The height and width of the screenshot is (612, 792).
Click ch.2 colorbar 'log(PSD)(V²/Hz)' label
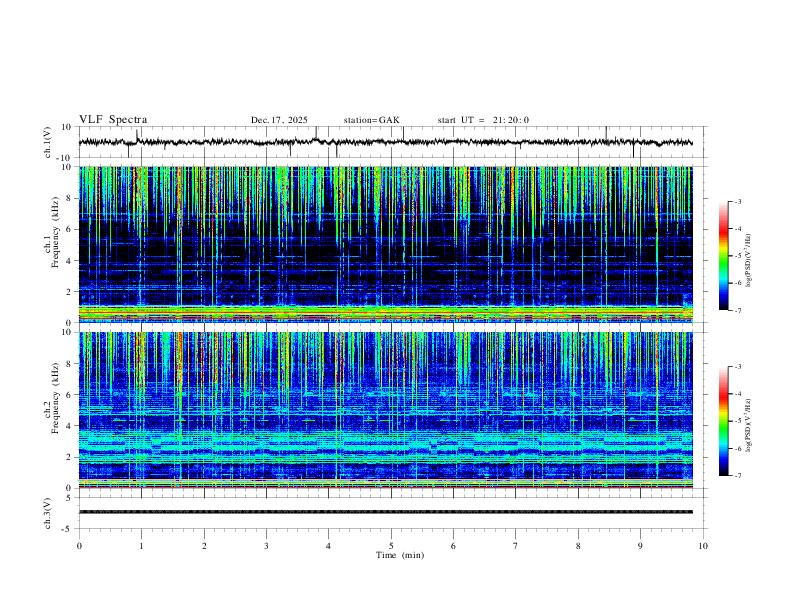(749, 426)
